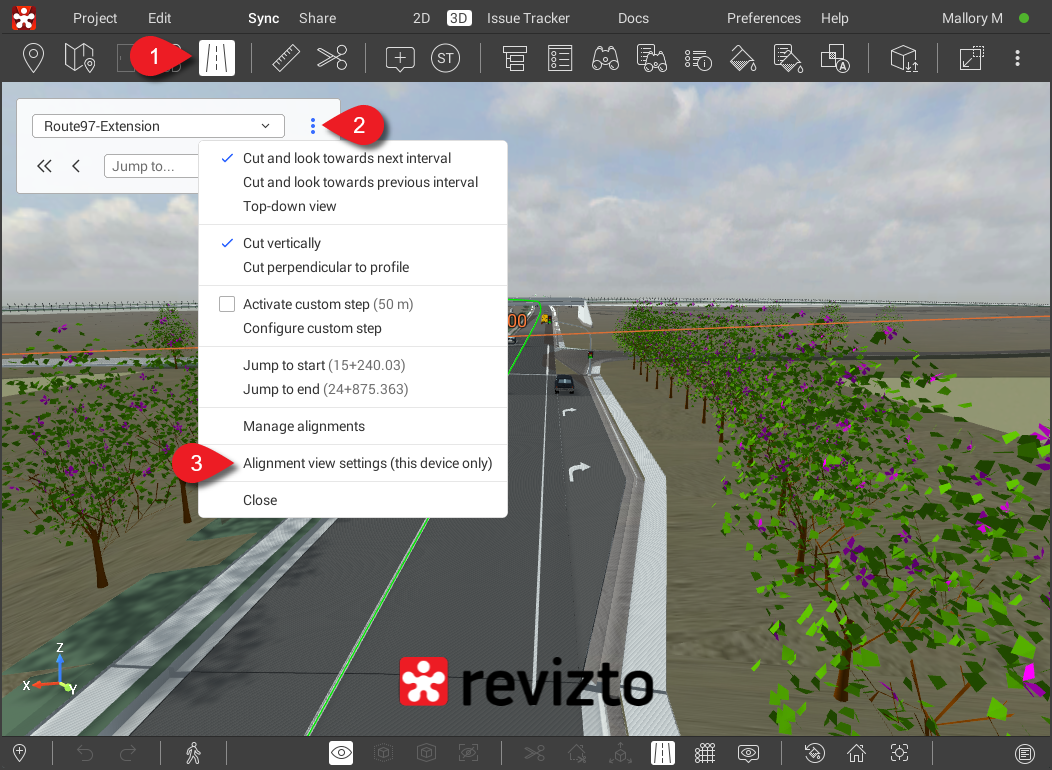1052x770 pixels.
Task: Open the Issue Tracker tab
Action: click(528, 18)
